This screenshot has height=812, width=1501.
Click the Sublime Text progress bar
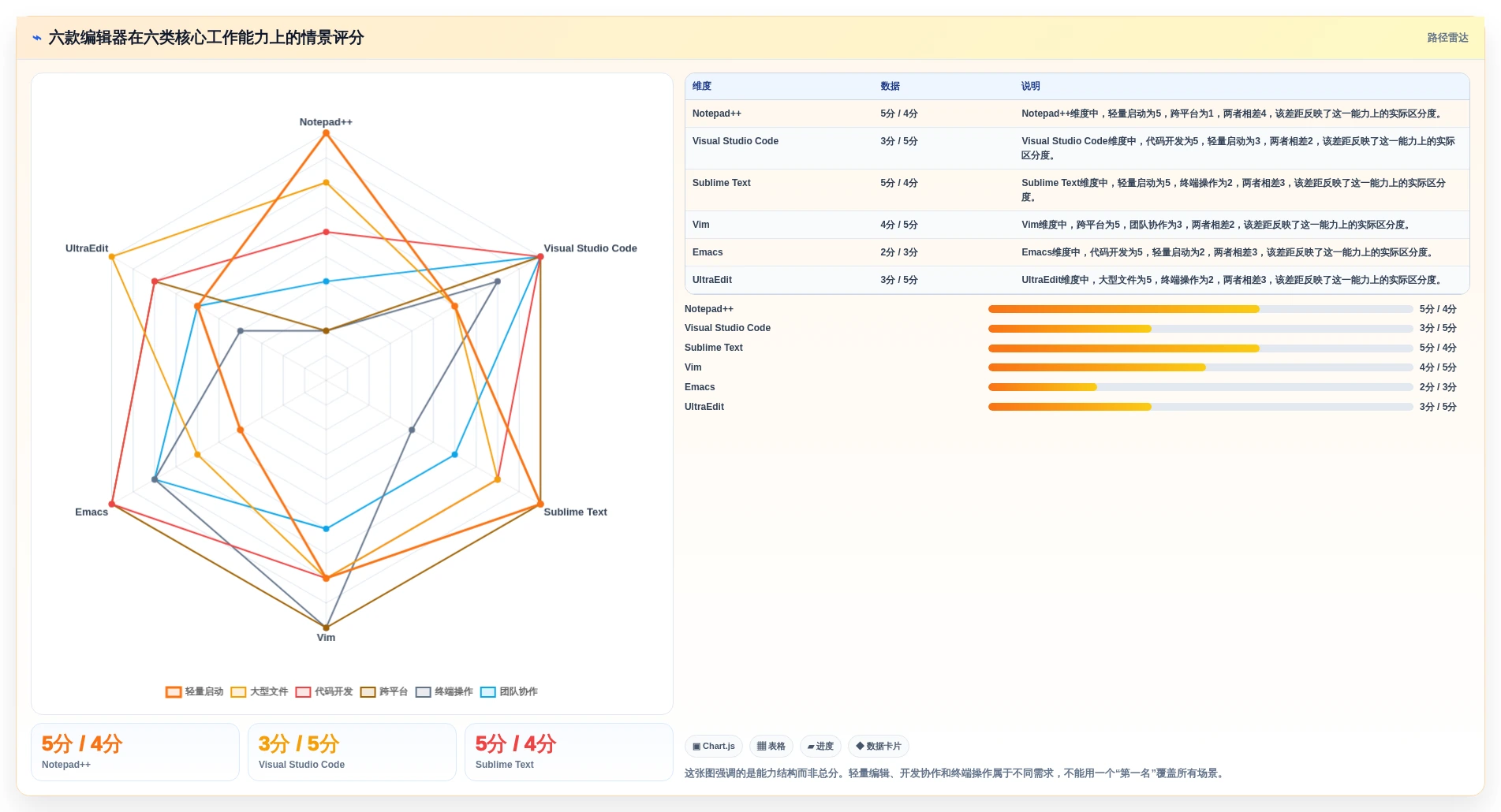click(1200, 348)
